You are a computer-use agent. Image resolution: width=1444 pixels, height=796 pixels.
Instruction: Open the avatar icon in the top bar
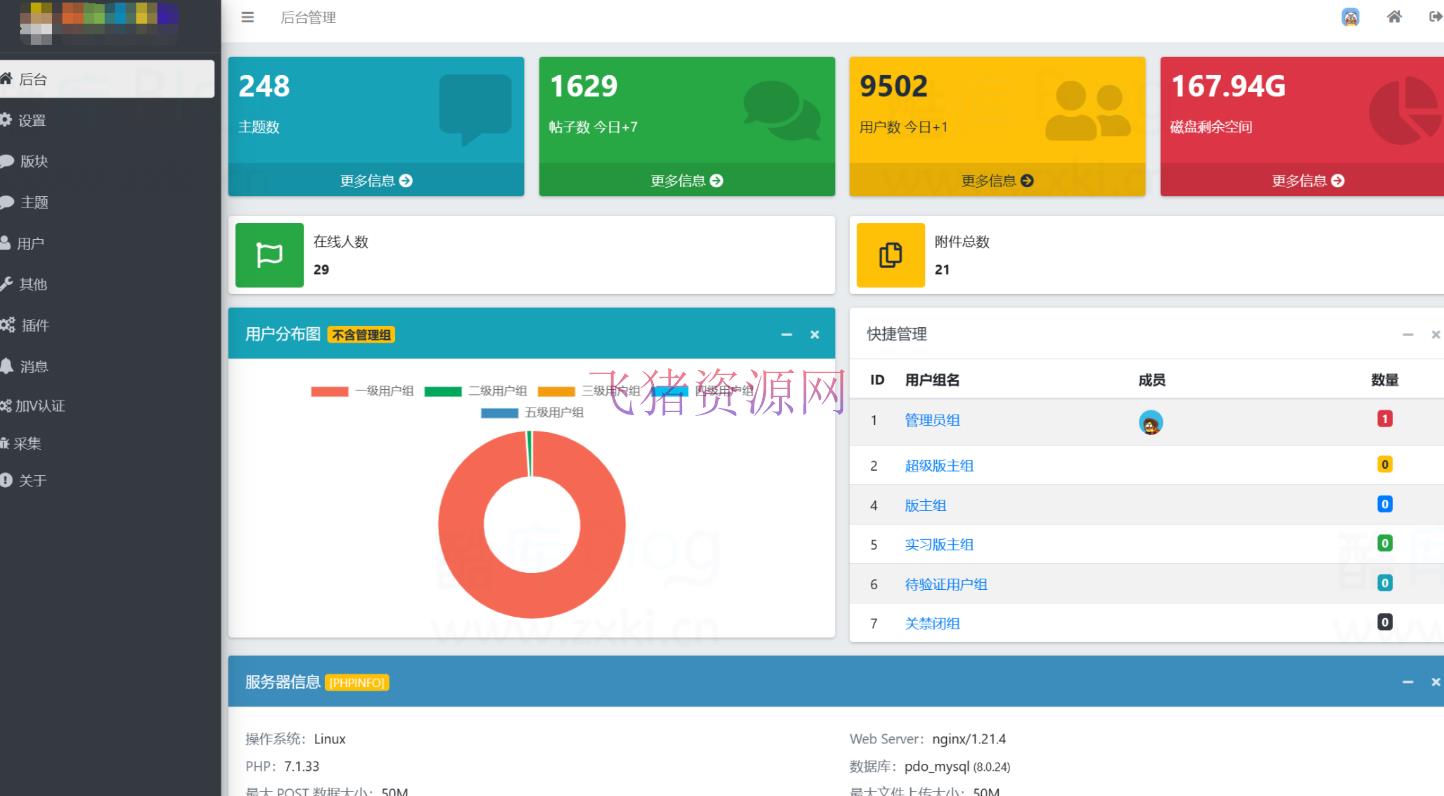pos(1350,17)
